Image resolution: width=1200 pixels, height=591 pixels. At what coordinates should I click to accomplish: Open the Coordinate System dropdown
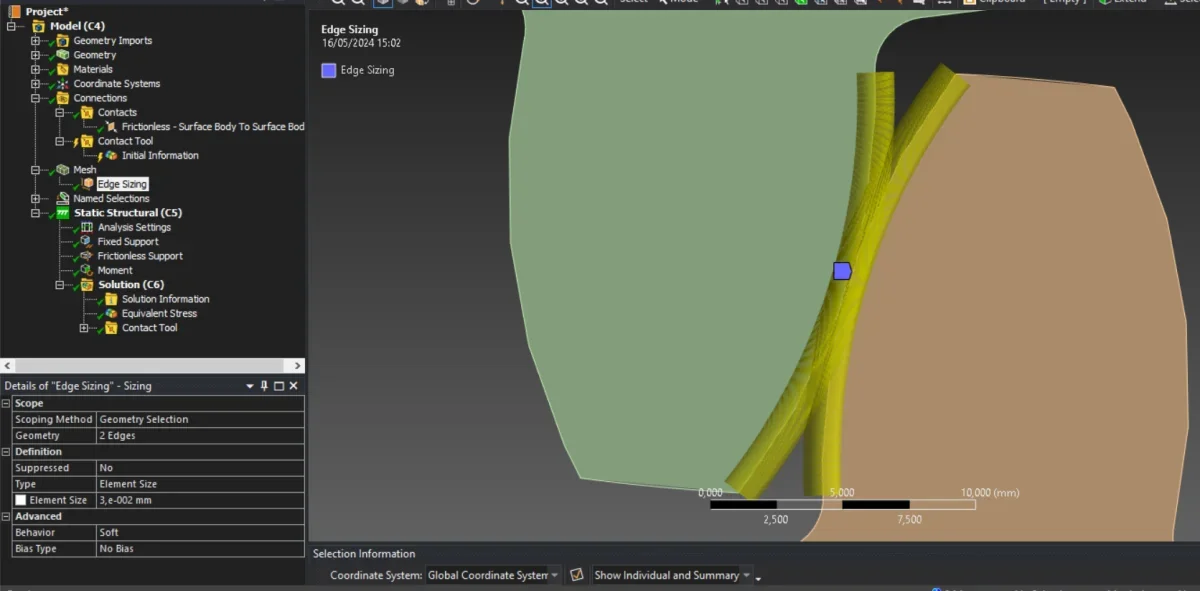[x=554, y=575]
